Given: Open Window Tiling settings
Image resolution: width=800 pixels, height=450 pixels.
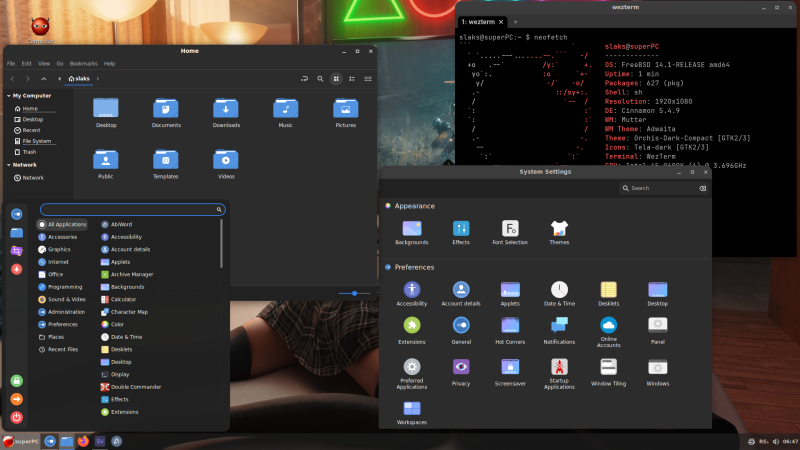Looking at the screenshot, I should pos(608,372).
